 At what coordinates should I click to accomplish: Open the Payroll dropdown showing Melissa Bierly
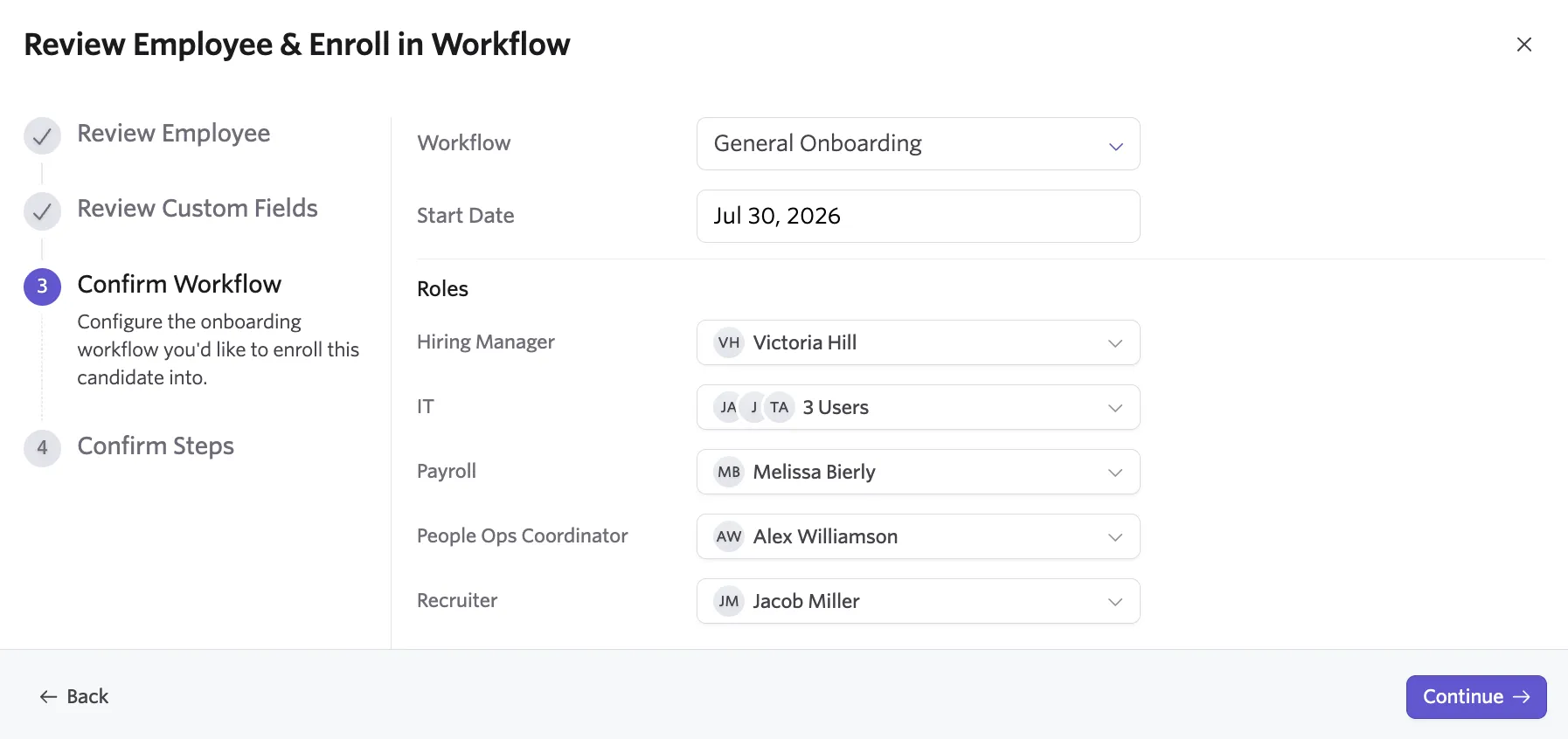(x=918, y=472)
